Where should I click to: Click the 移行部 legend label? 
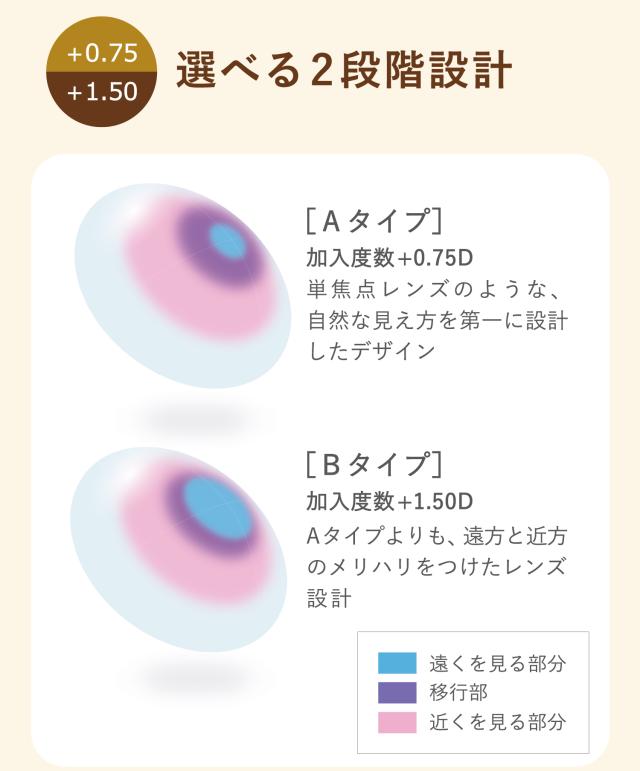458,692
